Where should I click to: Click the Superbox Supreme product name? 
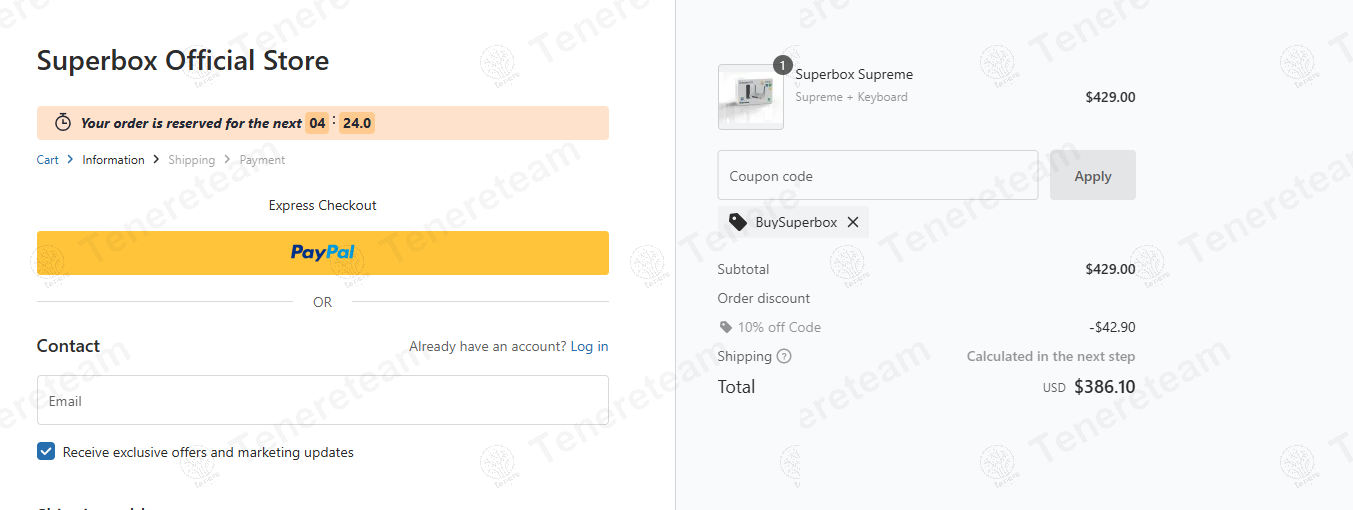(854, 74)
